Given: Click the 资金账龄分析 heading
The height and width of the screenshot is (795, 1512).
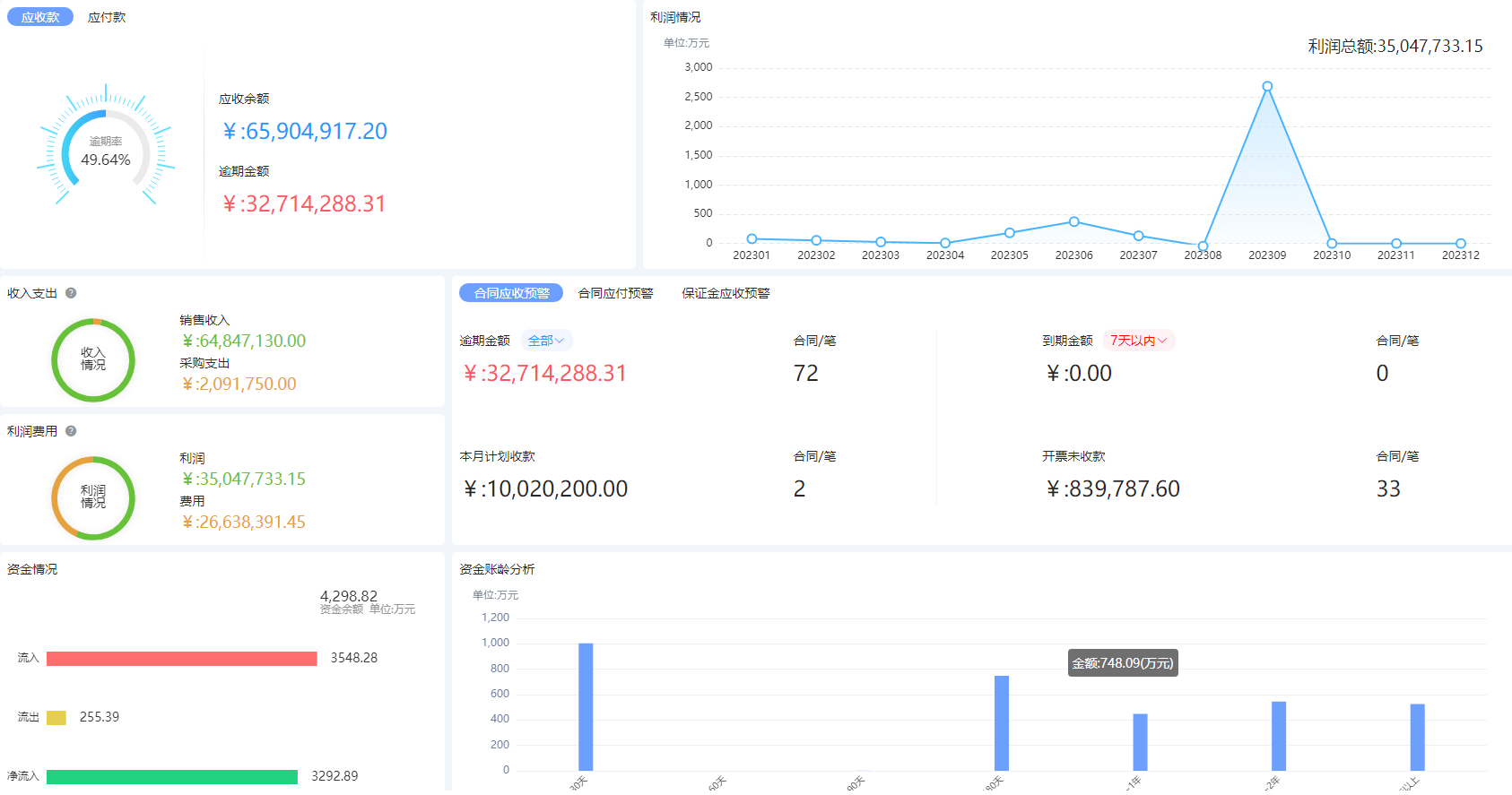Looking at the screenshot, I should coord(497,569).
